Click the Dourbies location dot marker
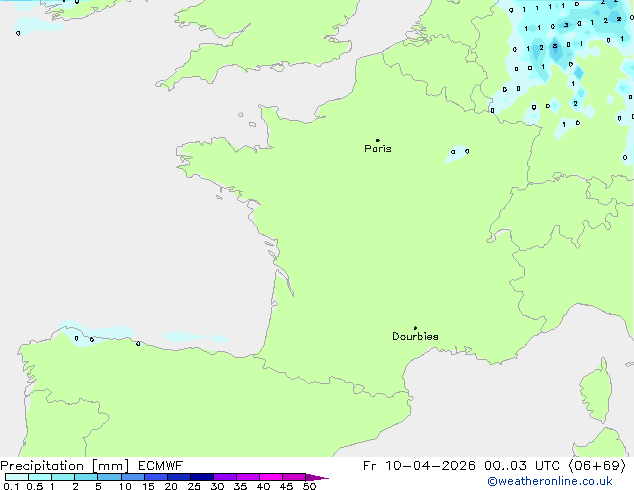The image size is (634, 490). (x=415, y=328)
